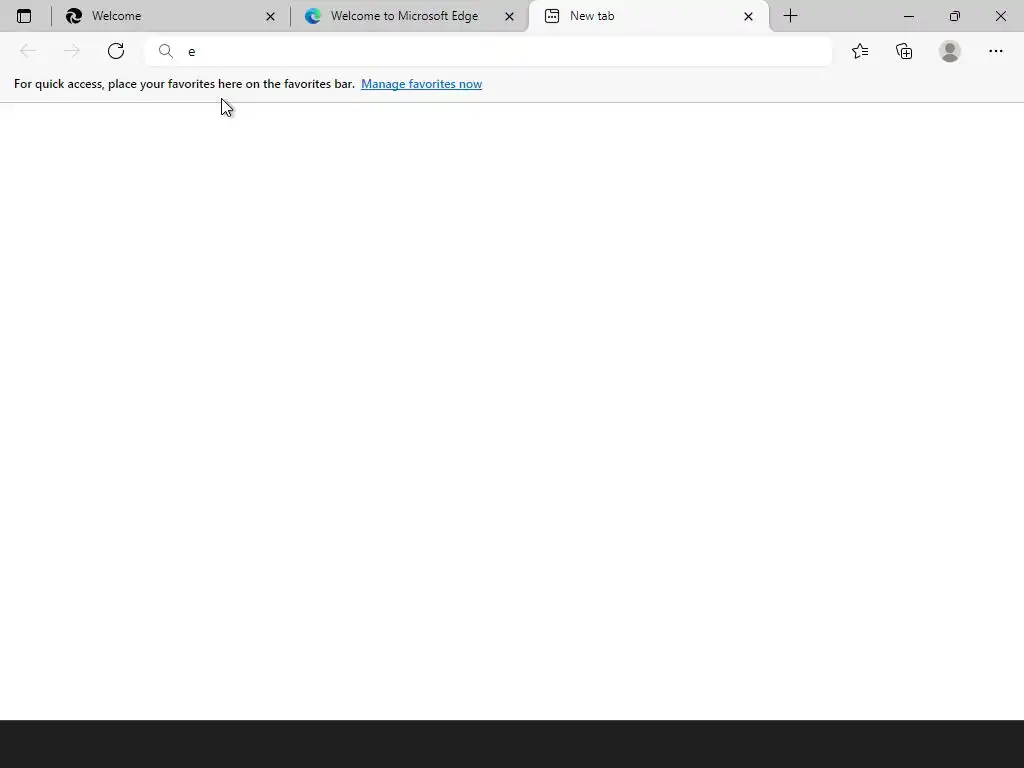
Task: Close the Edge browser window
Action: click(1000, 16)
